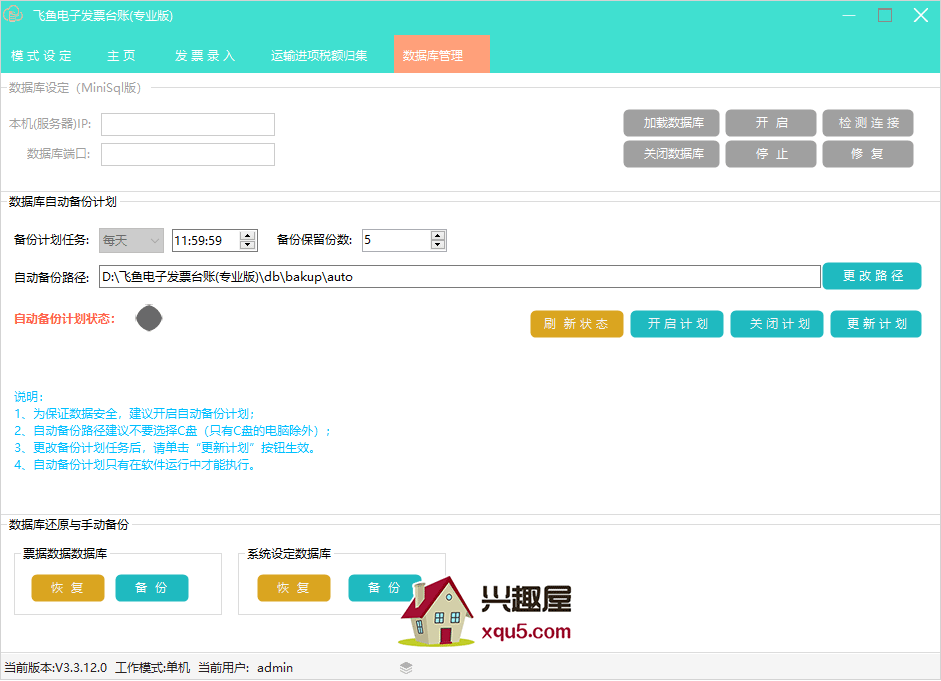Click the red 自动备份计划状态 label
This screenshot has width=941, height=681.
(x=65, y=319)
